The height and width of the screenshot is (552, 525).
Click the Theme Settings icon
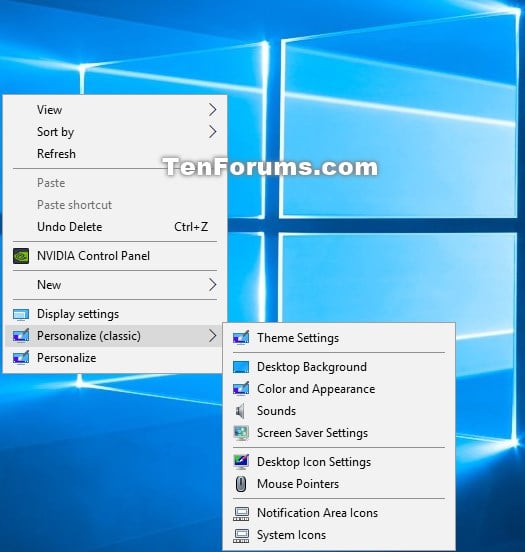coord(241,338)
